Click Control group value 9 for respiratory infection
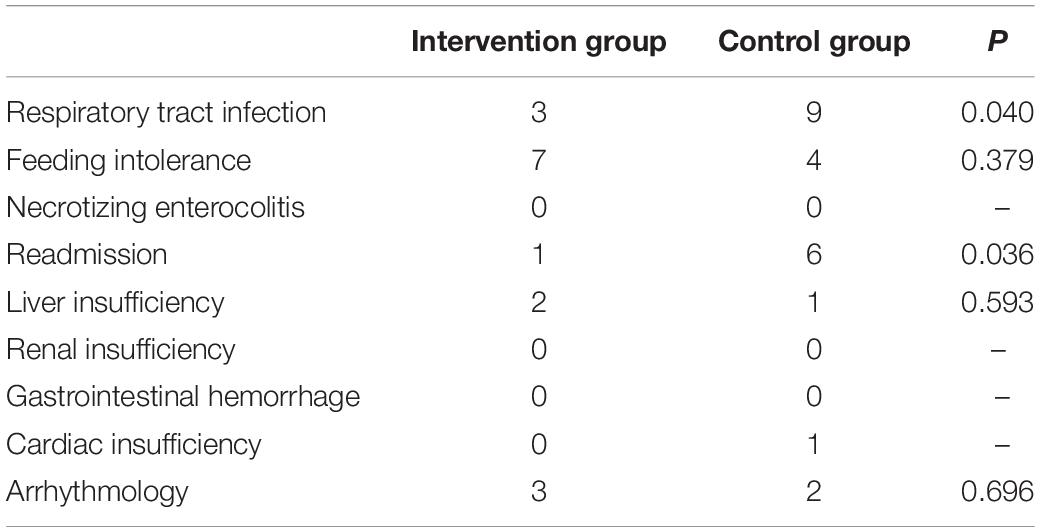 pos(814,113)
